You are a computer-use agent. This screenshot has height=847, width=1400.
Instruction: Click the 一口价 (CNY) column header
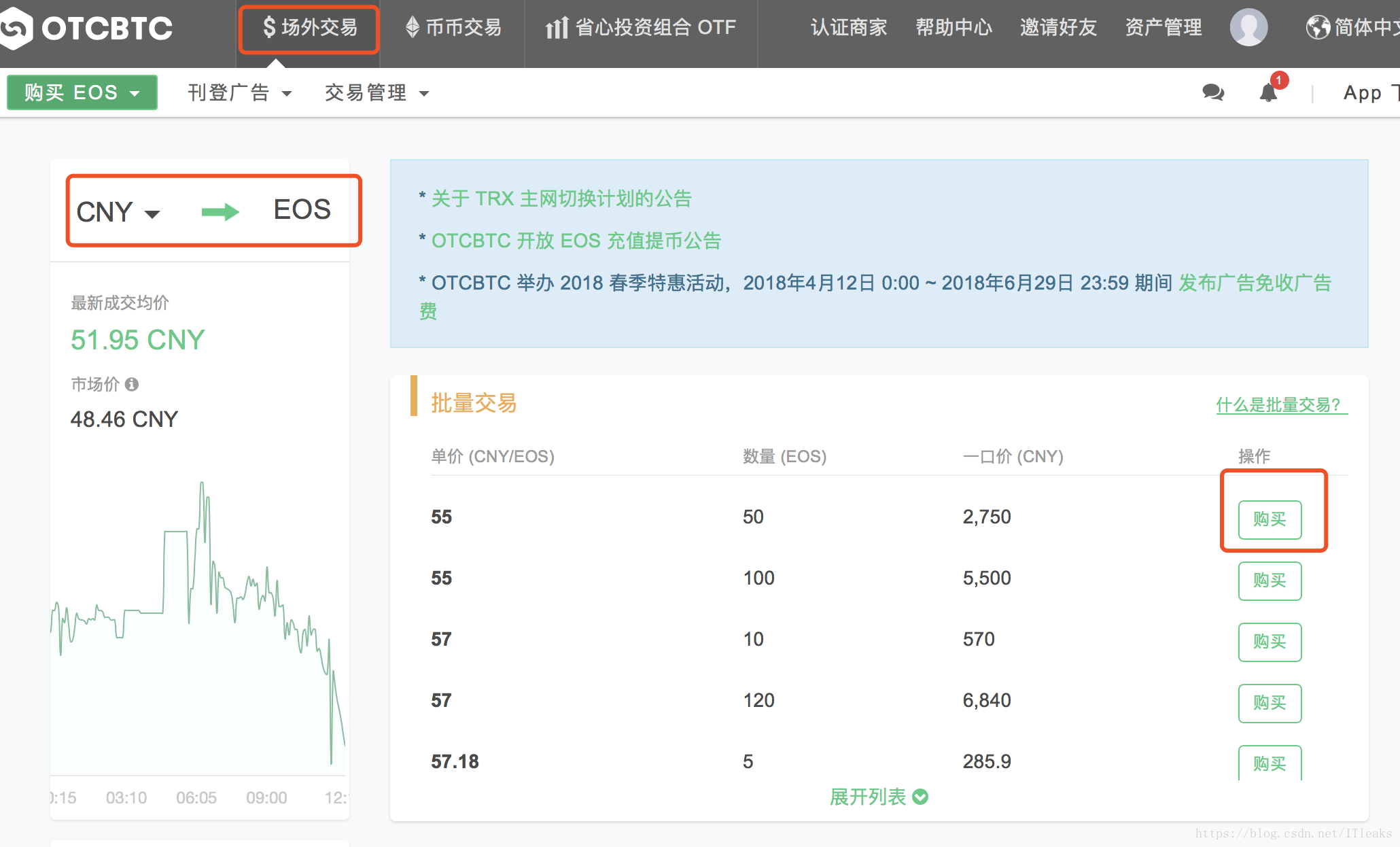(x=1013, y=456)
